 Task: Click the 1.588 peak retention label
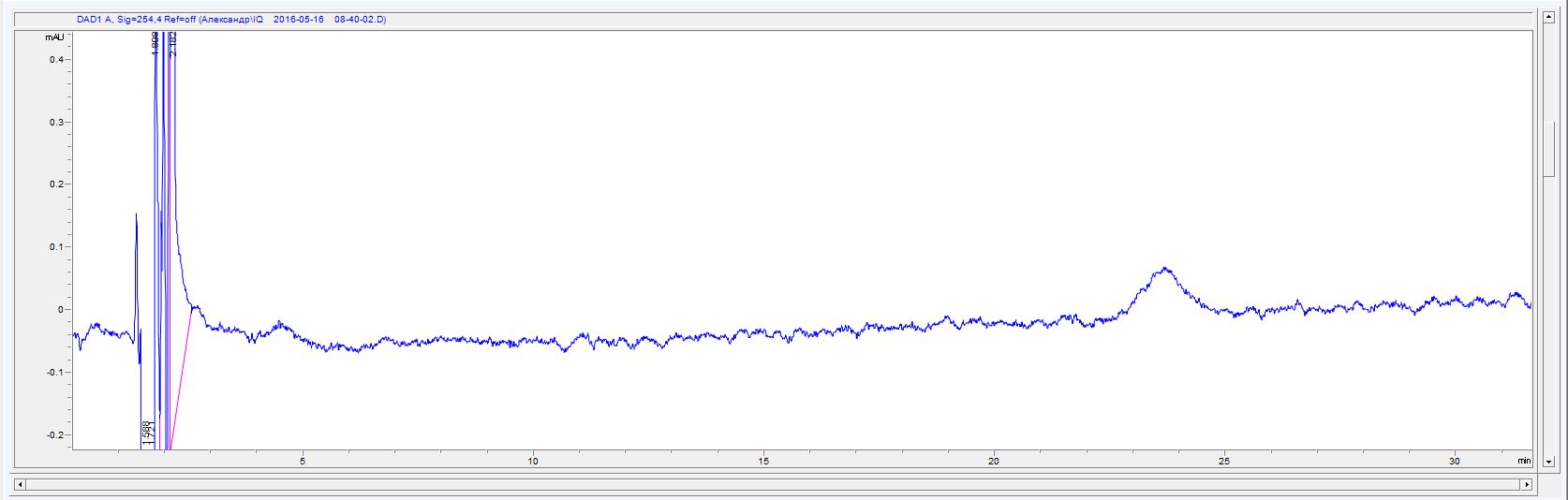tap(146, 433)
